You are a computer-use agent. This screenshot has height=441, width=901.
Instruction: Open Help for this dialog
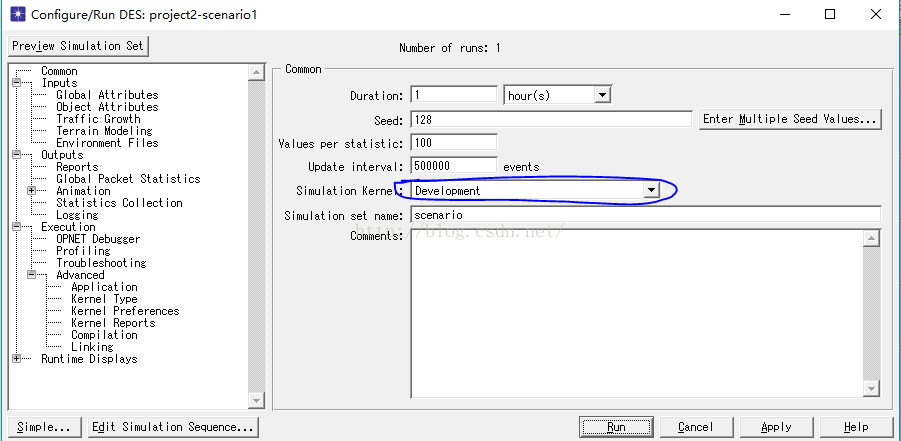[856, 427]
